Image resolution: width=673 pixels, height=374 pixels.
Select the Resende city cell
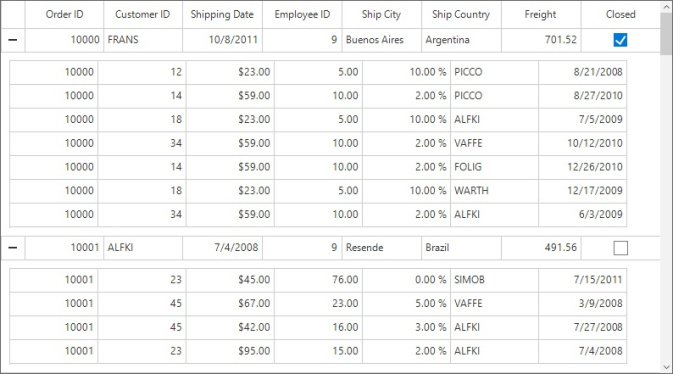(x=382, y=248)
